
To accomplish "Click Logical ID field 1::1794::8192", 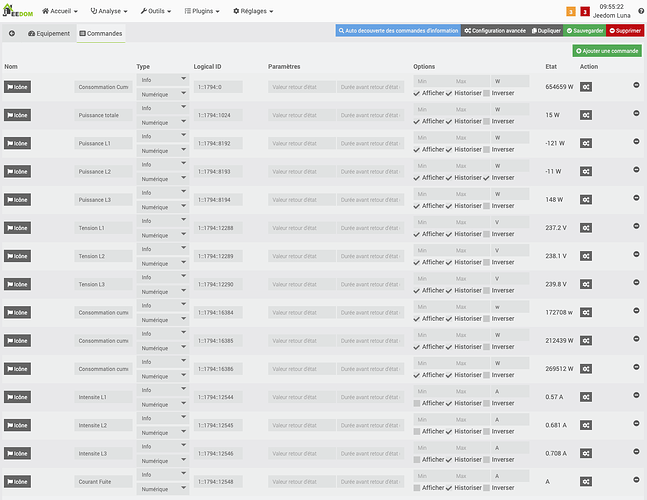I will pos(218,143).
